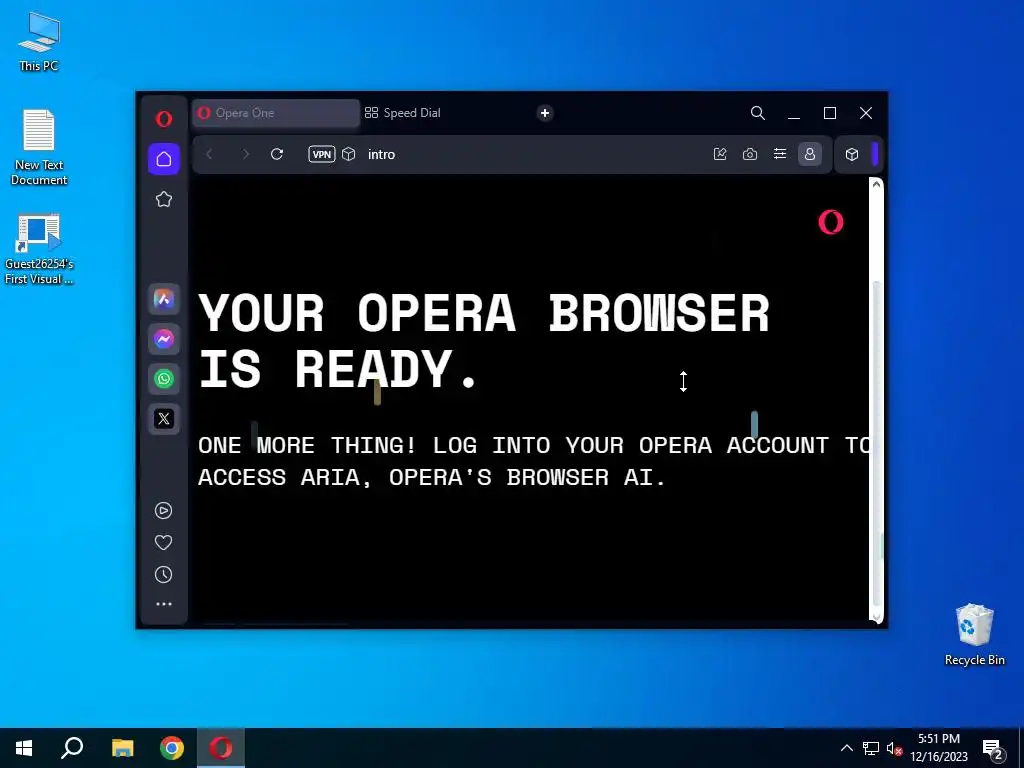Toggle the VPN badge in address bar
Viewport: 1024px width, 768px height.
(321, 154)
